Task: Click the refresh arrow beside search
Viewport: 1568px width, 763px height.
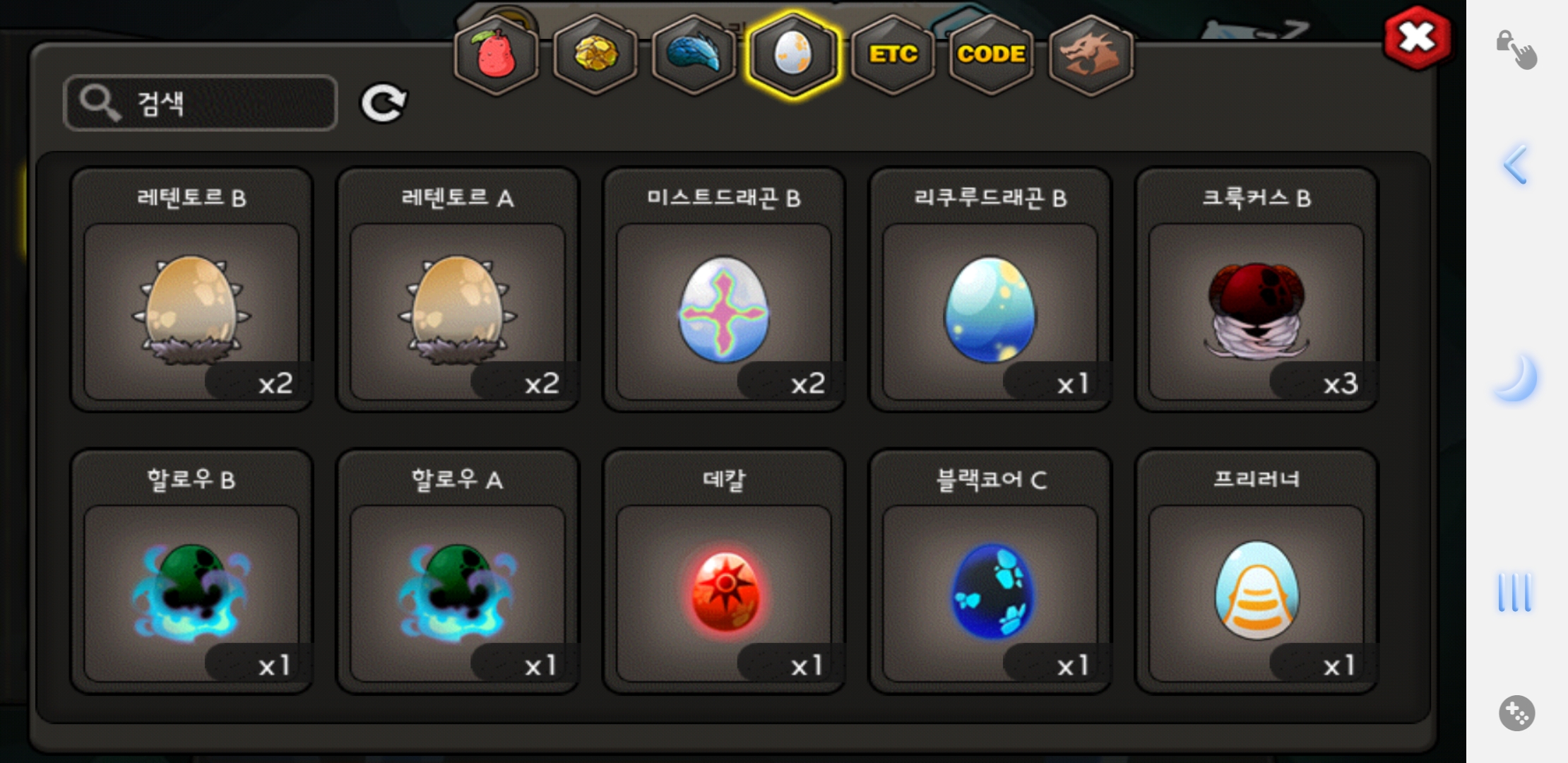Action: 384,103
